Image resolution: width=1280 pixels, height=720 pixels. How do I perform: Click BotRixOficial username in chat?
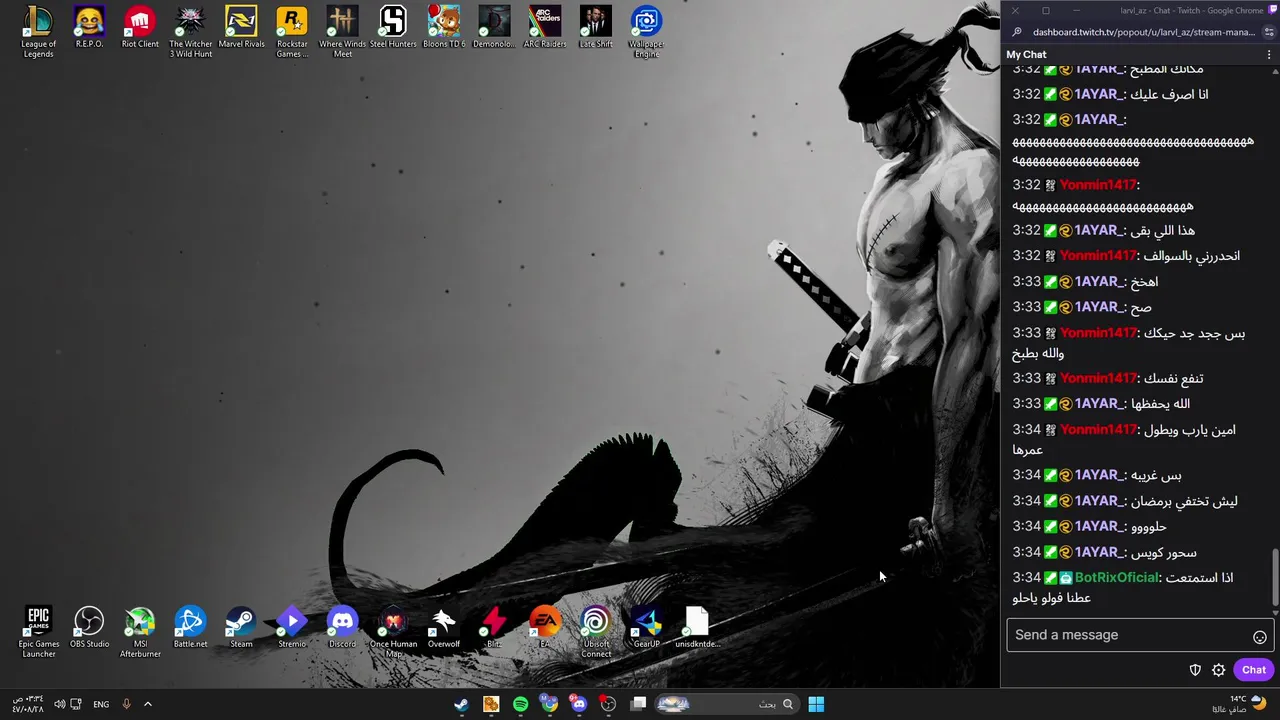[x=1117, y=578]
